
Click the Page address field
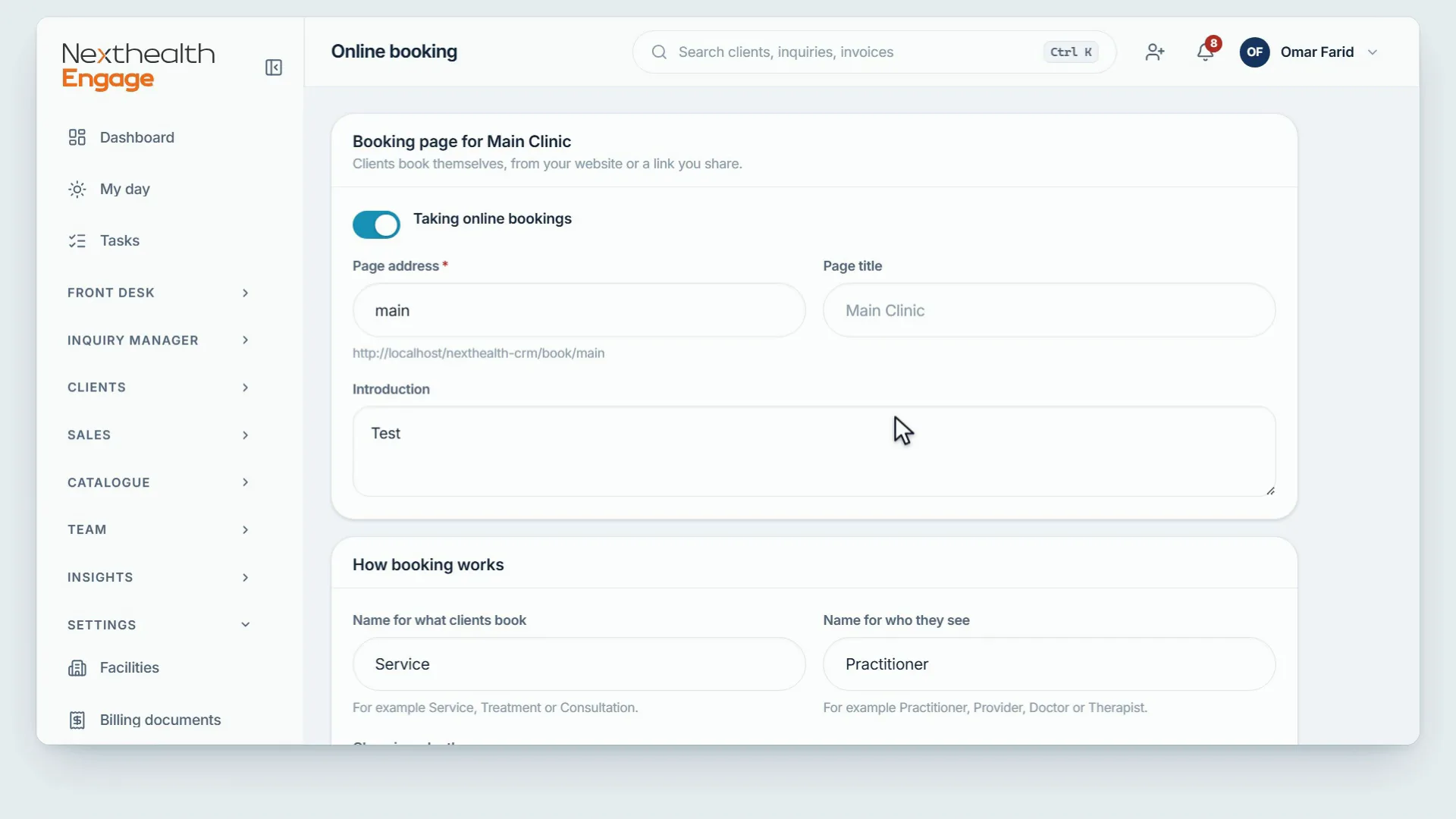click(x=579, y=310)
